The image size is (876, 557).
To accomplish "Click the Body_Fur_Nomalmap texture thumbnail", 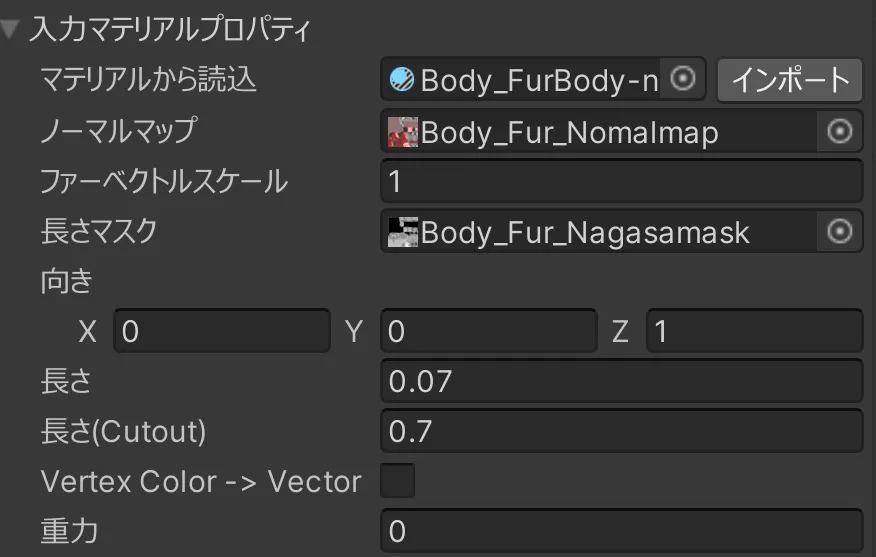I will [x=403, y=132].
